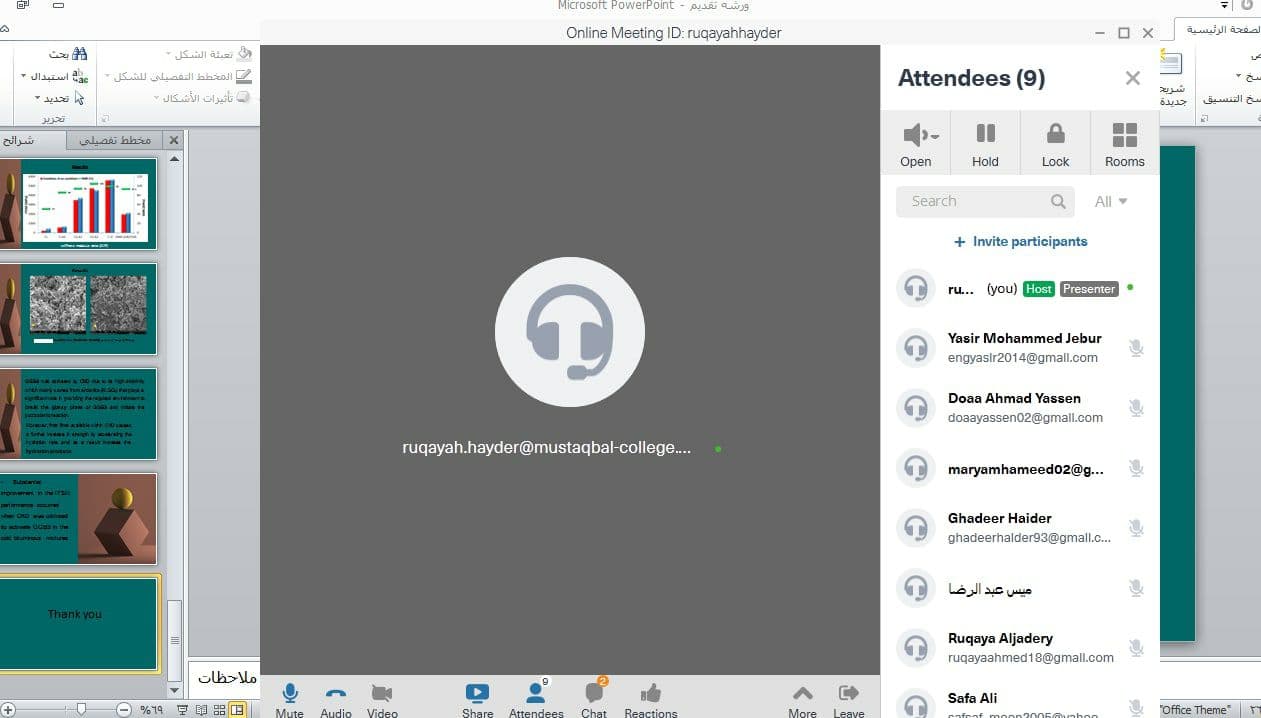1261x718 pixels.
Task: Start screen Share
Action: (477, 696)
